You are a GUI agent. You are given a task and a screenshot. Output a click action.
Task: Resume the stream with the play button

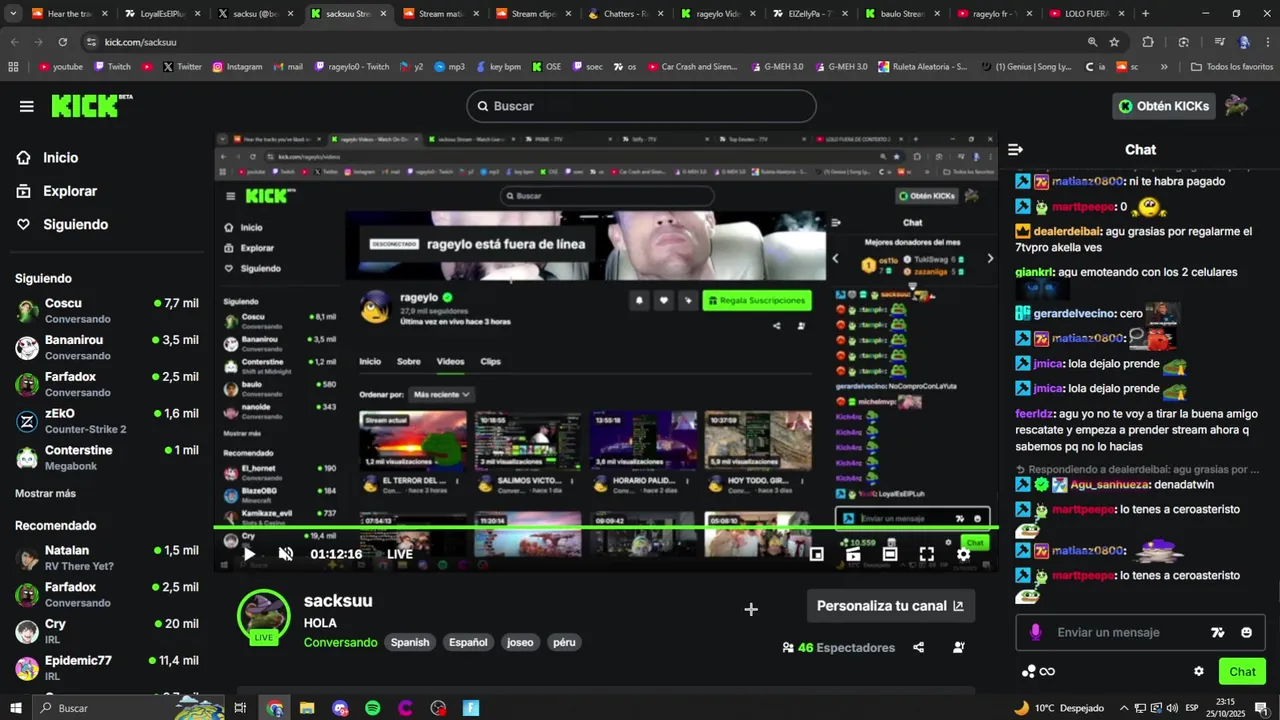pos(249,554)
